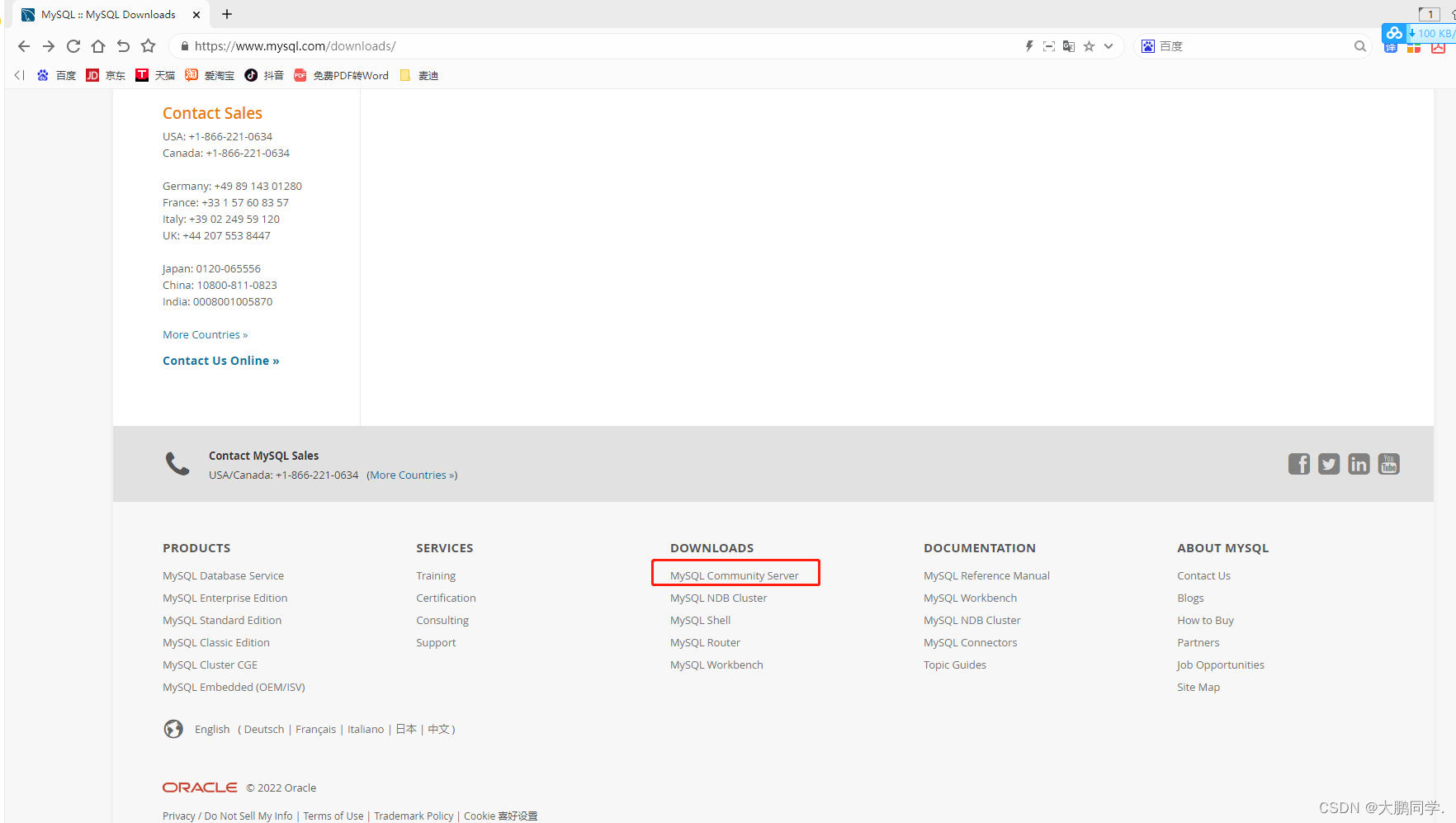Open the Facebook social icon
This screenshot has width=1456, height=823.
[1299, 464]
